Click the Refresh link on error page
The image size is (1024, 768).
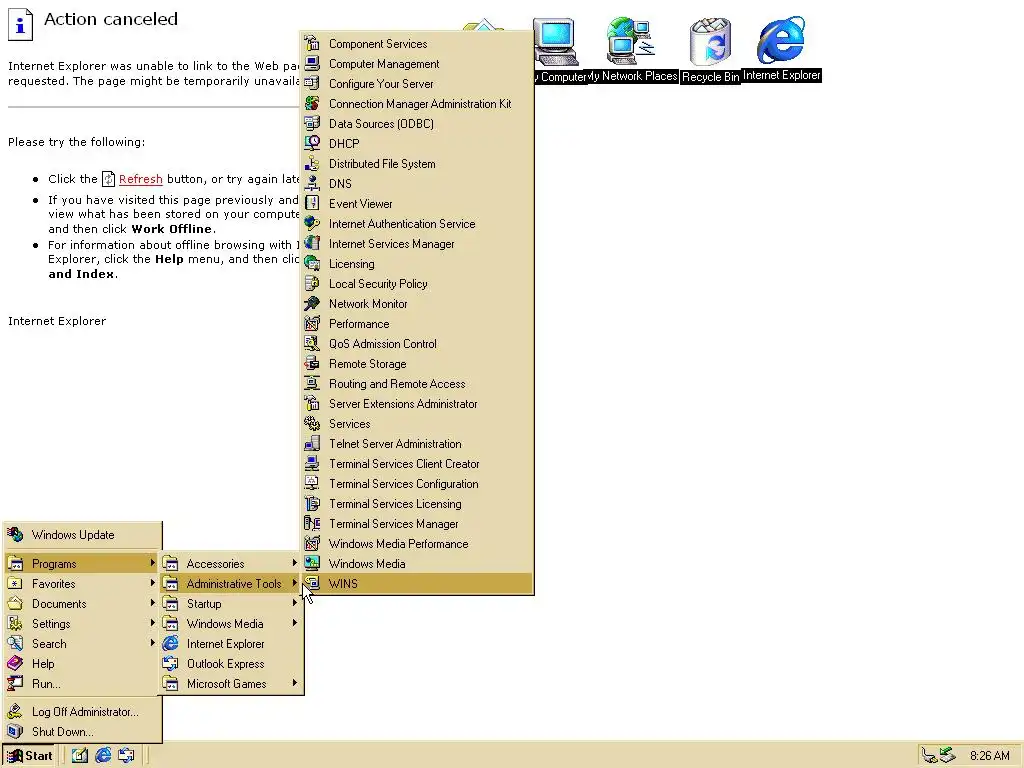pos(140,179)
